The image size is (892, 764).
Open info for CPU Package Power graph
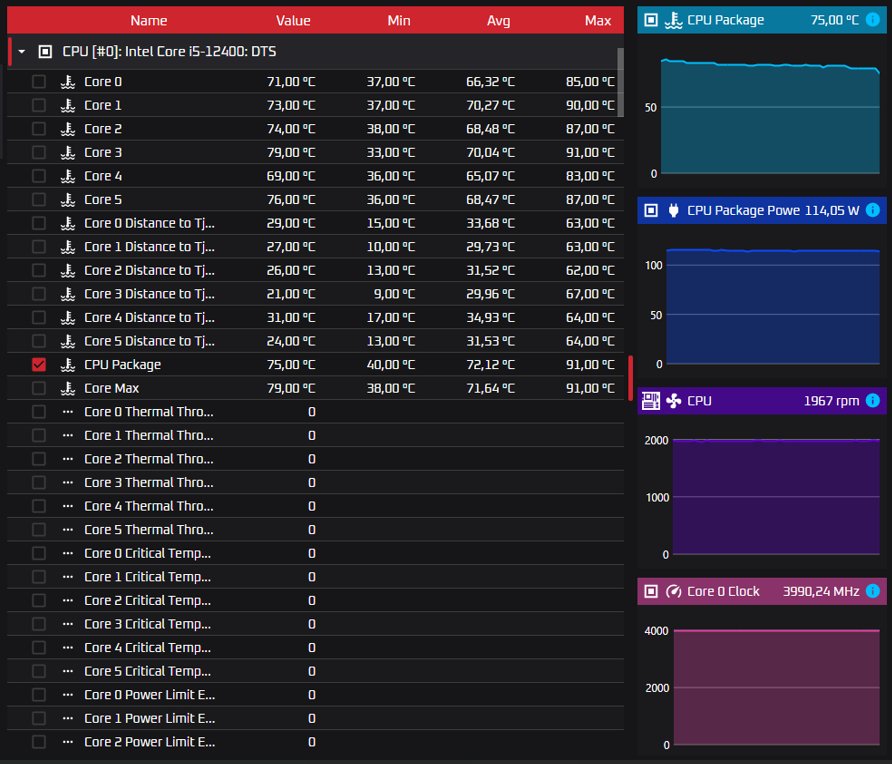872,210
